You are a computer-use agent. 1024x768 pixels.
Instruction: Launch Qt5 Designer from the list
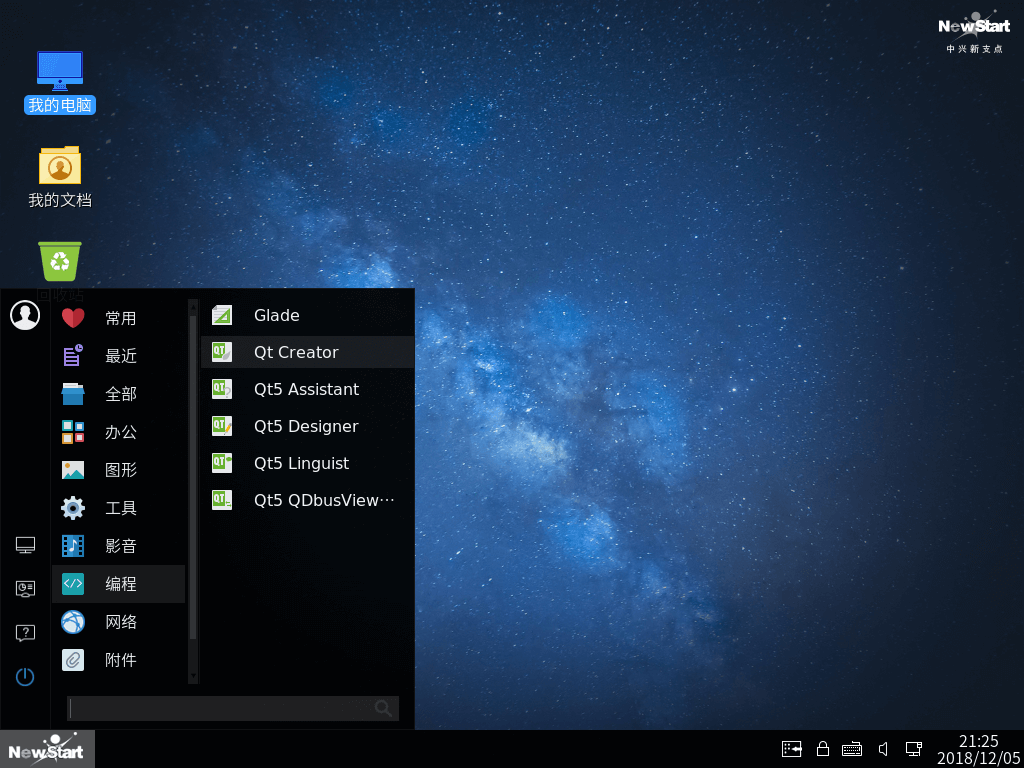[308, 426]
